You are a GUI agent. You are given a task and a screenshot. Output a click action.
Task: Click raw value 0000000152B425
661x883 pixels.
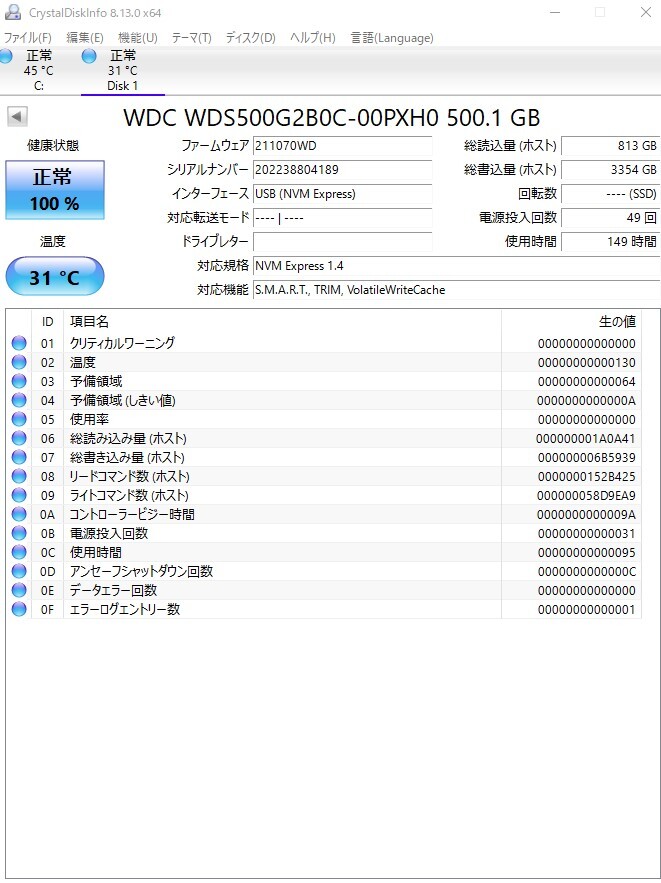pos(586,477)
